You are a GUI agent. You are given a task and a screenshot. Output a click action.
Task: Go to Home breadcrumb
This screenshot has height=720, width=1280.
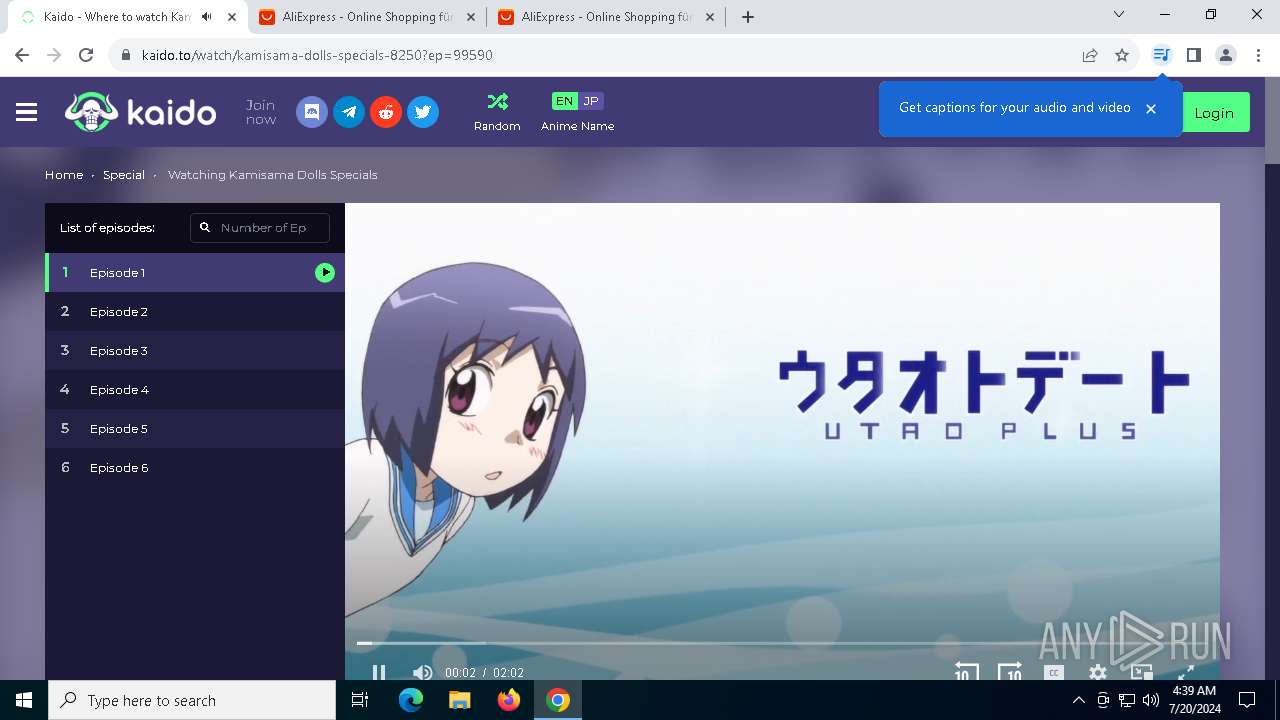tap(64, 175)
